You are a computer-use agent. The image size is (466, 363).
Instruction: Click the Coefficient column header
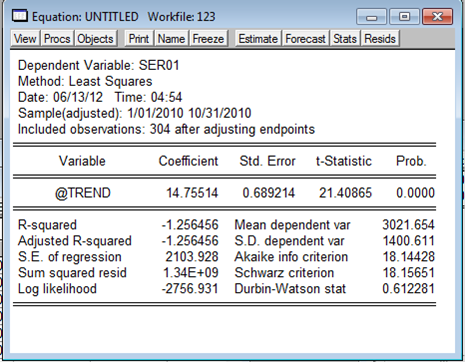click(x=189, y=161)
